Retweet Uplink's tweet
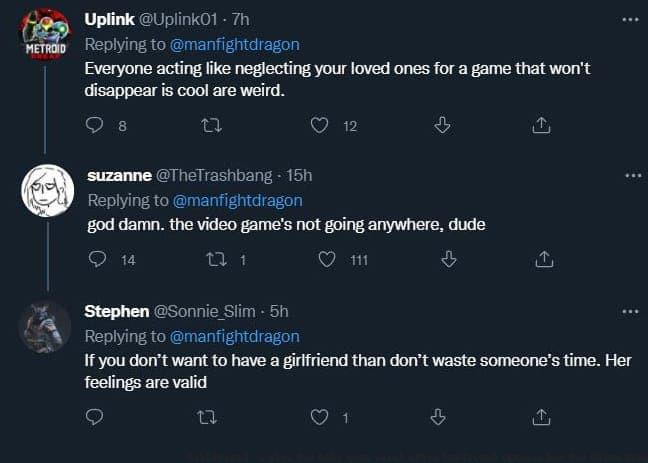This screenshot has width=648, height=463. click(209, 125)
